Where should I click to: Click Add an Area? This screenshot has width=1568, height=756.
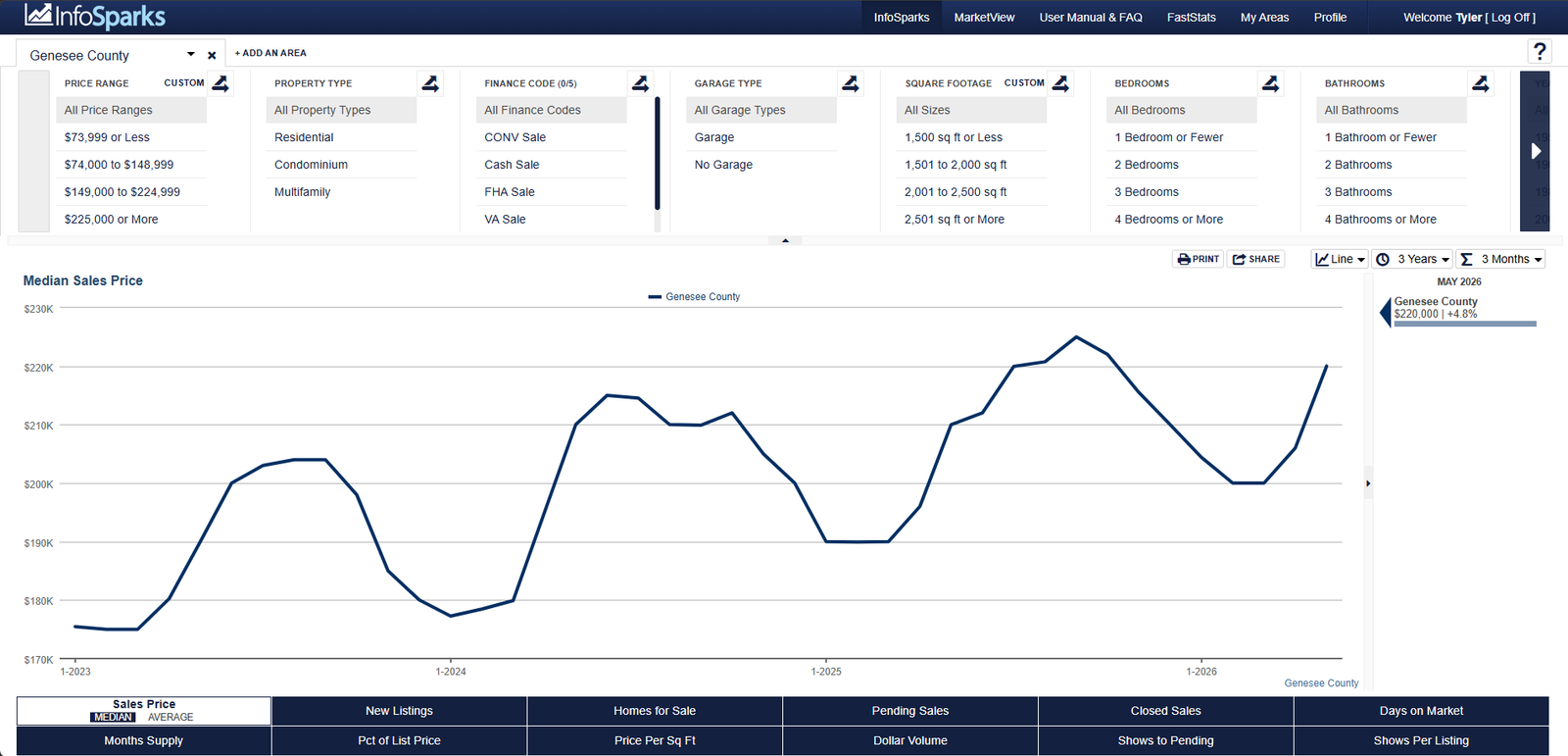point(270,53)
